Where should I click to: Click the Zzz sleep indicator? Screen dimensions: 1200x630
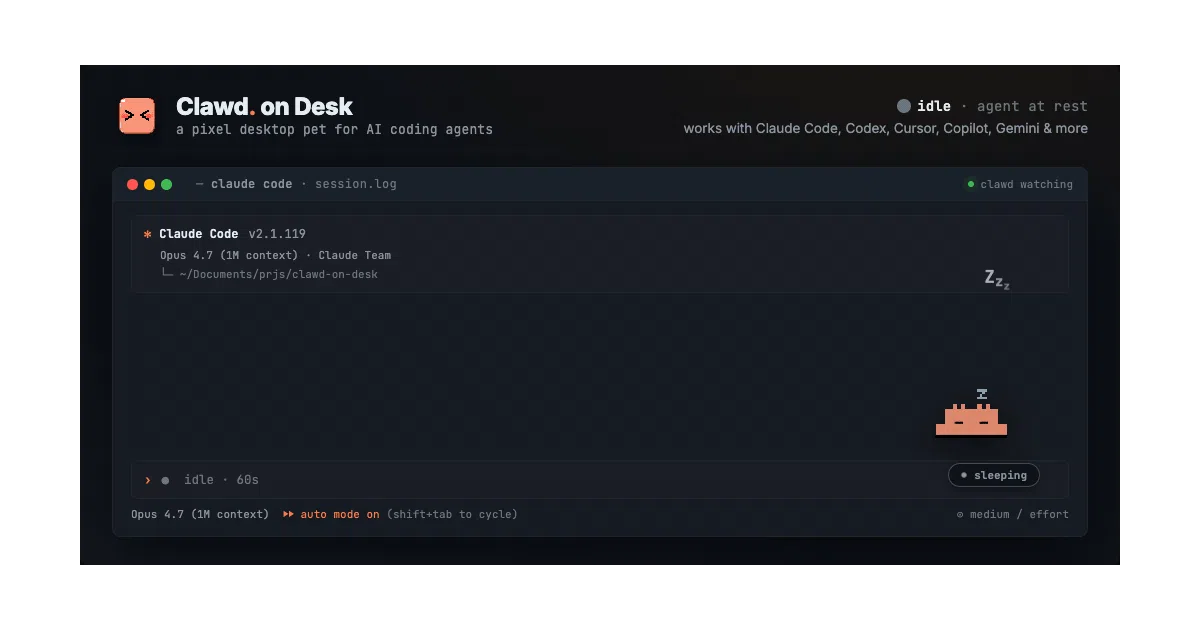[997, 279]
